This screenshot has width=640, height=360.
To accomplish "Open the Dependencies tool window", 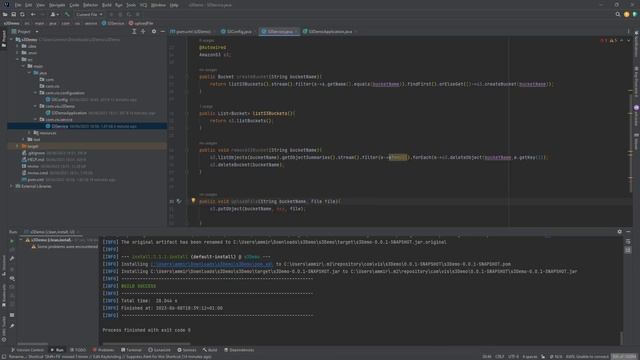I will [239, 350].
